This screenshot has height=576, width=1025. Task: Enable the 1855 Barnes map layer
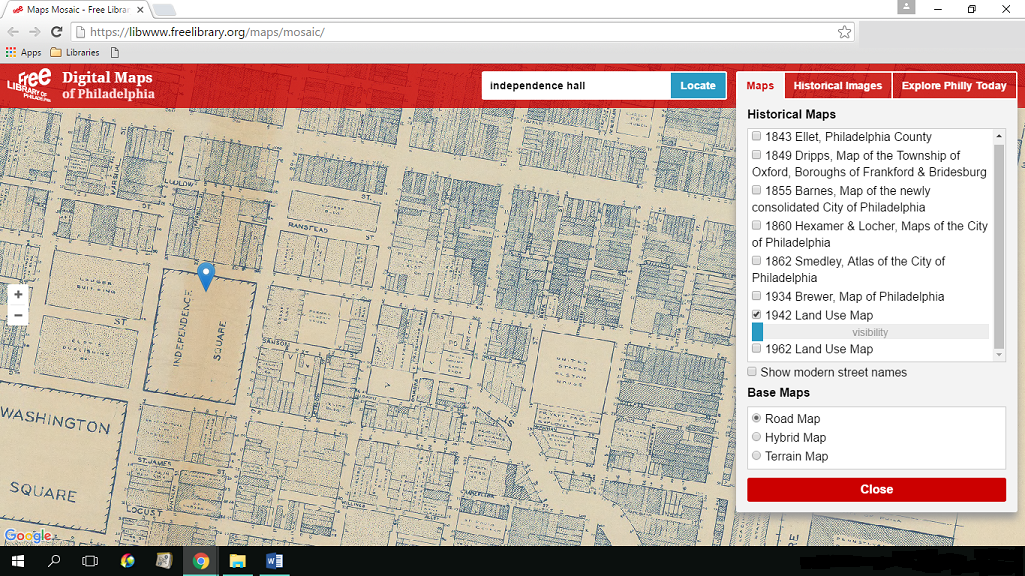(x=756, y=190)
